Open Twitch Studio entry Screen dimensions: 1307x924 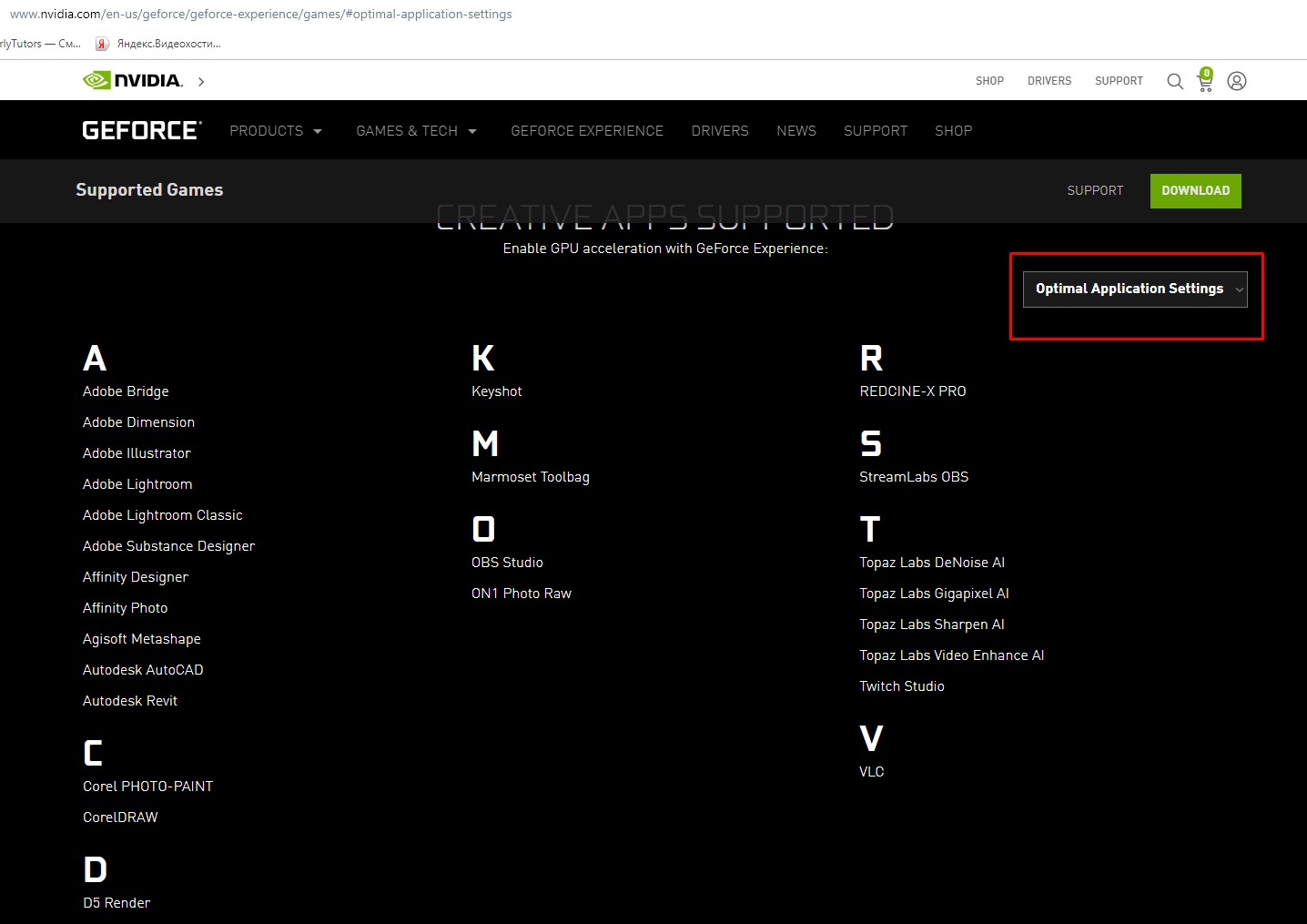point(902,686)
